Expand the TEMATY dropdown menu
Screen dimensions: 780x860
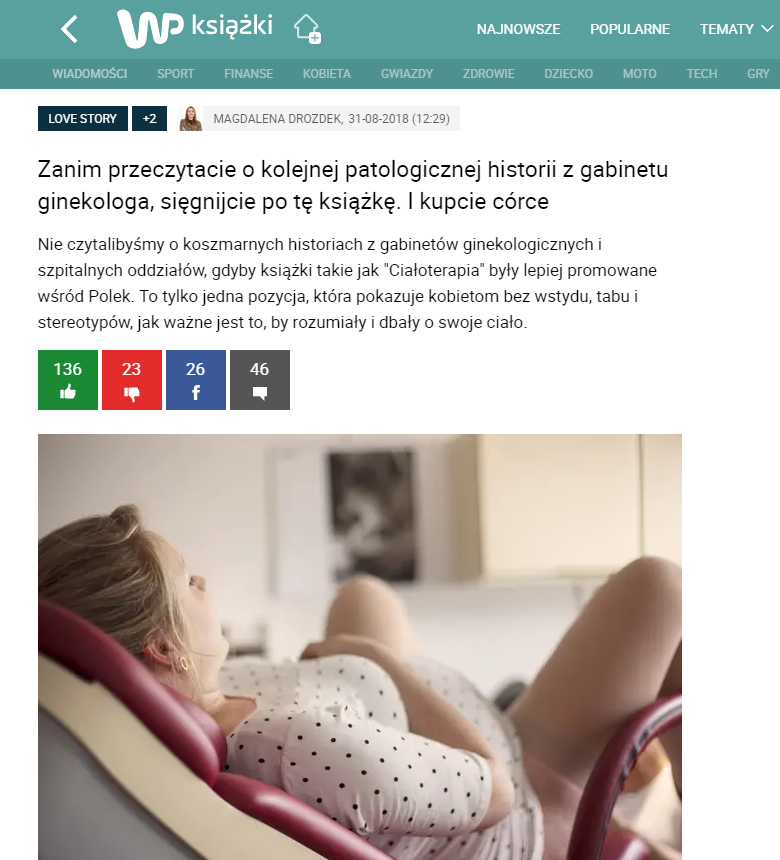tap(736, 29)
